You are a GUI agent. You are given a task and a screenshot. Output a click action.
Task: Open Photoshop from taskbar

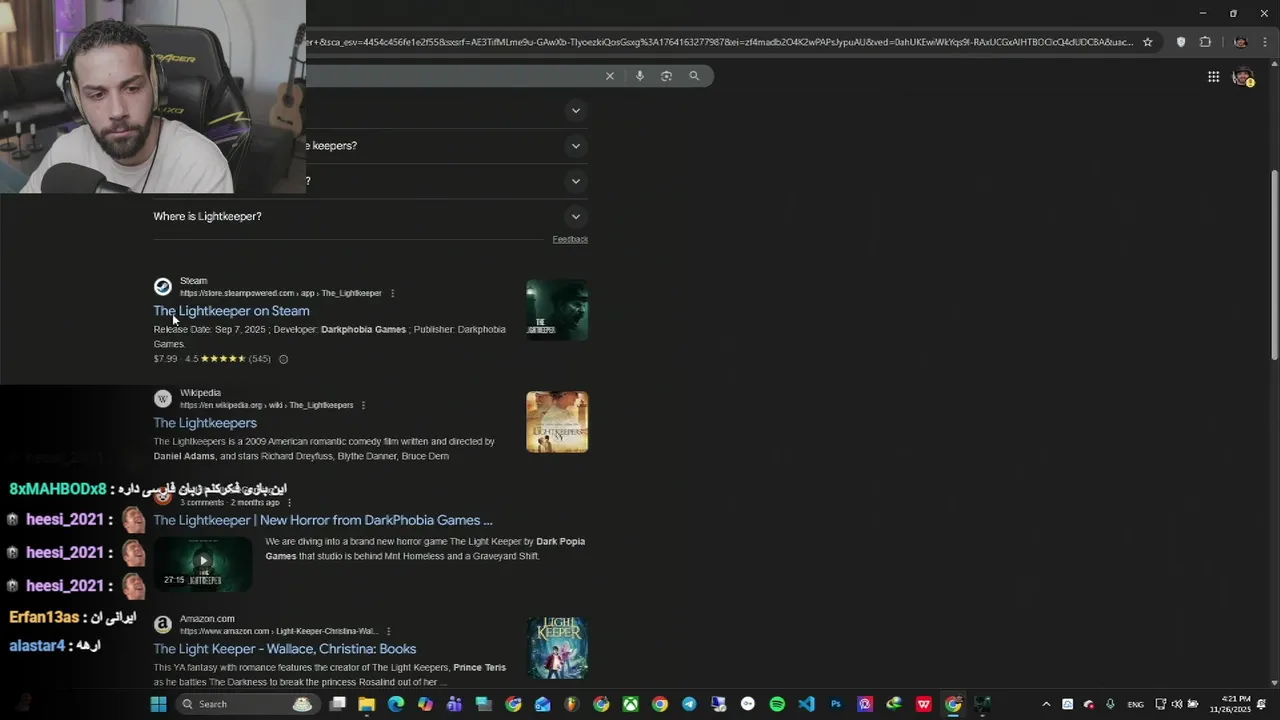point(836,704)
